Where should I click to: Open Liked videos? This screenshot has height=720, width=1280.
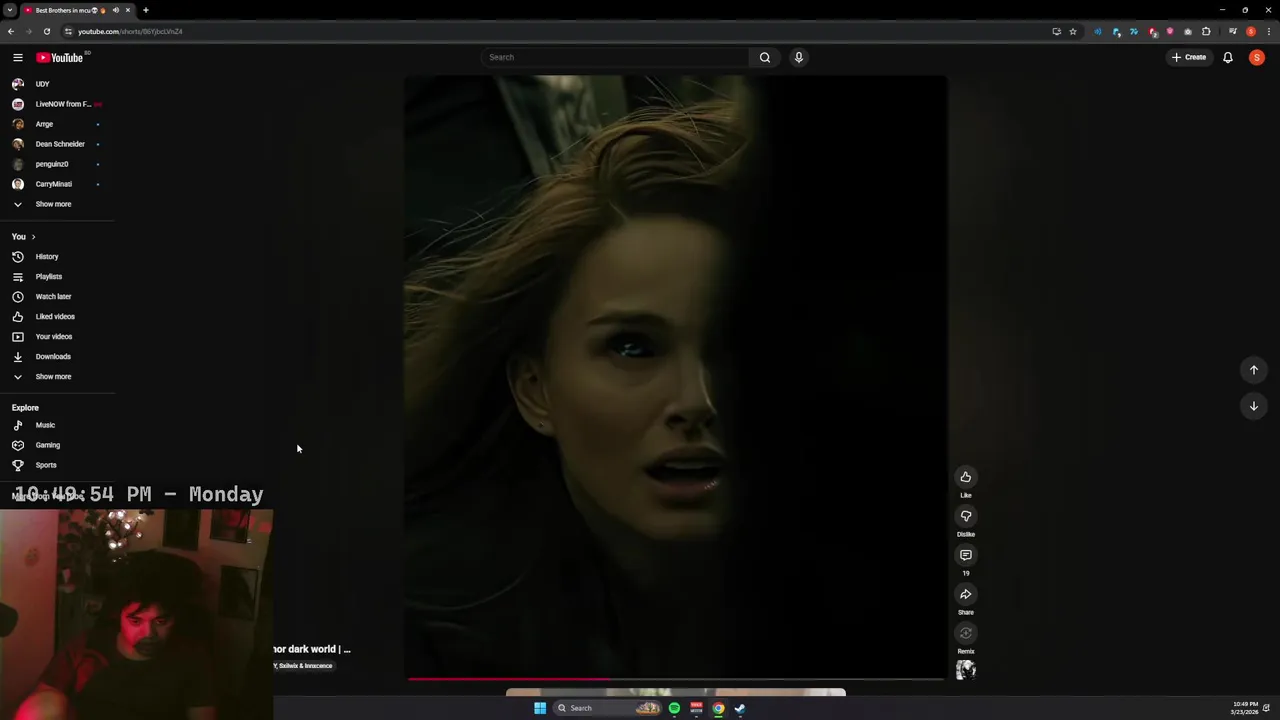coord(57,316)
